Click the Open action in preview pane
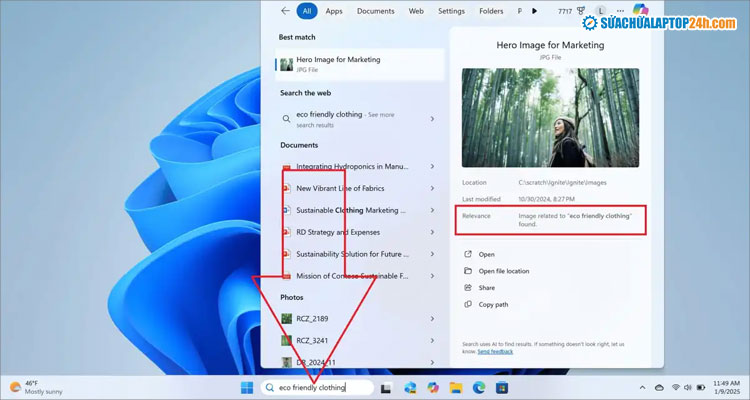Viewport: 750px width, 400px height. (480, 255)
